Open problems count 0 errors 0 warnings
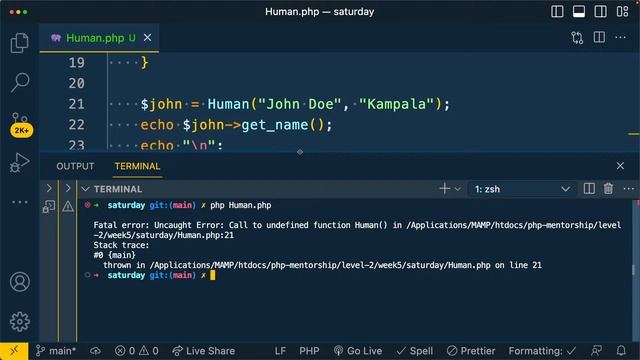Viewport: 640px width, 360px height. tap(136, 351)
